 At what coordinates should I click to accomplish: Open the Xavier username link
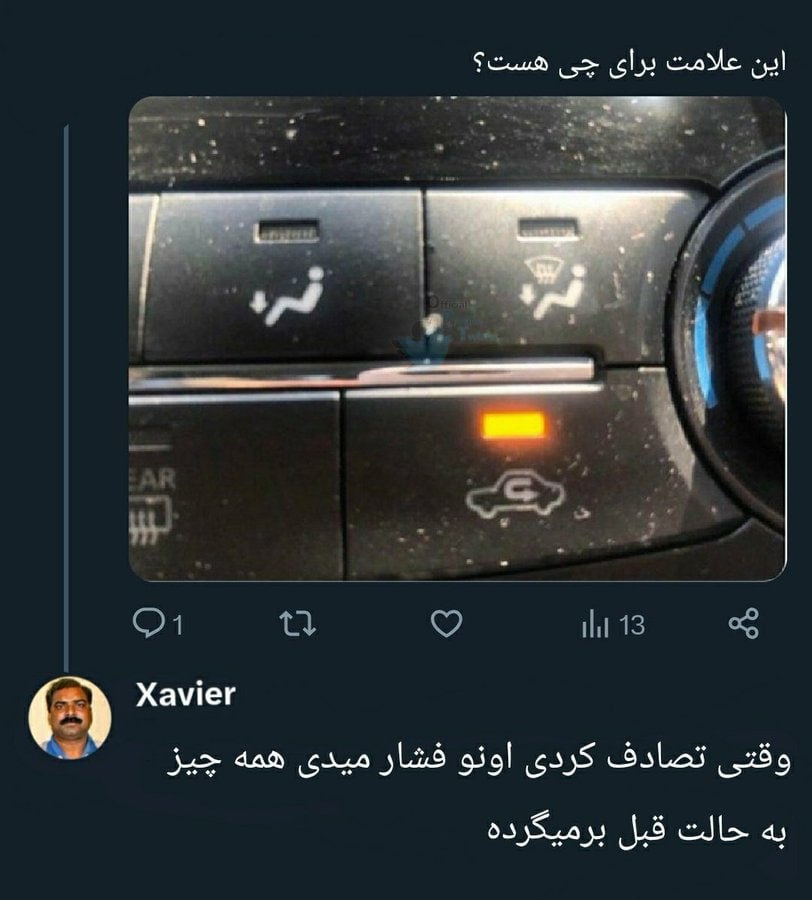coord(185,695)
